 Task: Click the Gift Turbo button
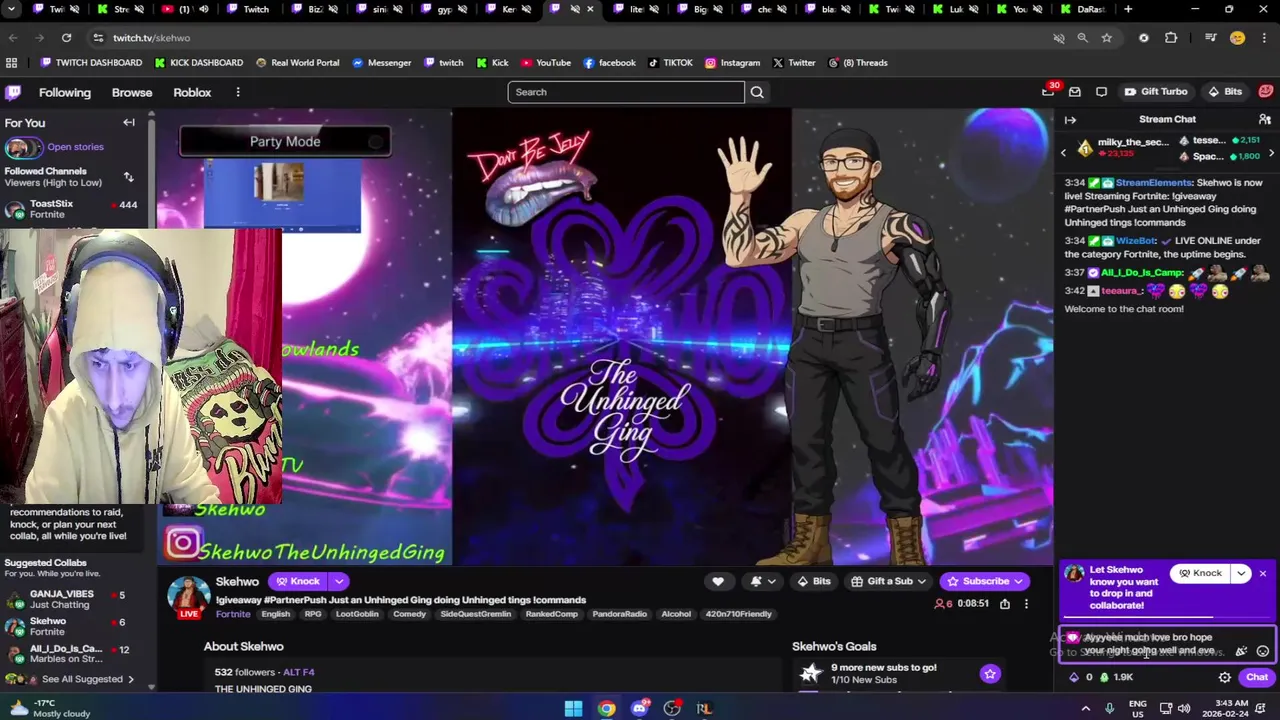pyautogui.click(x=1155, y=92)
